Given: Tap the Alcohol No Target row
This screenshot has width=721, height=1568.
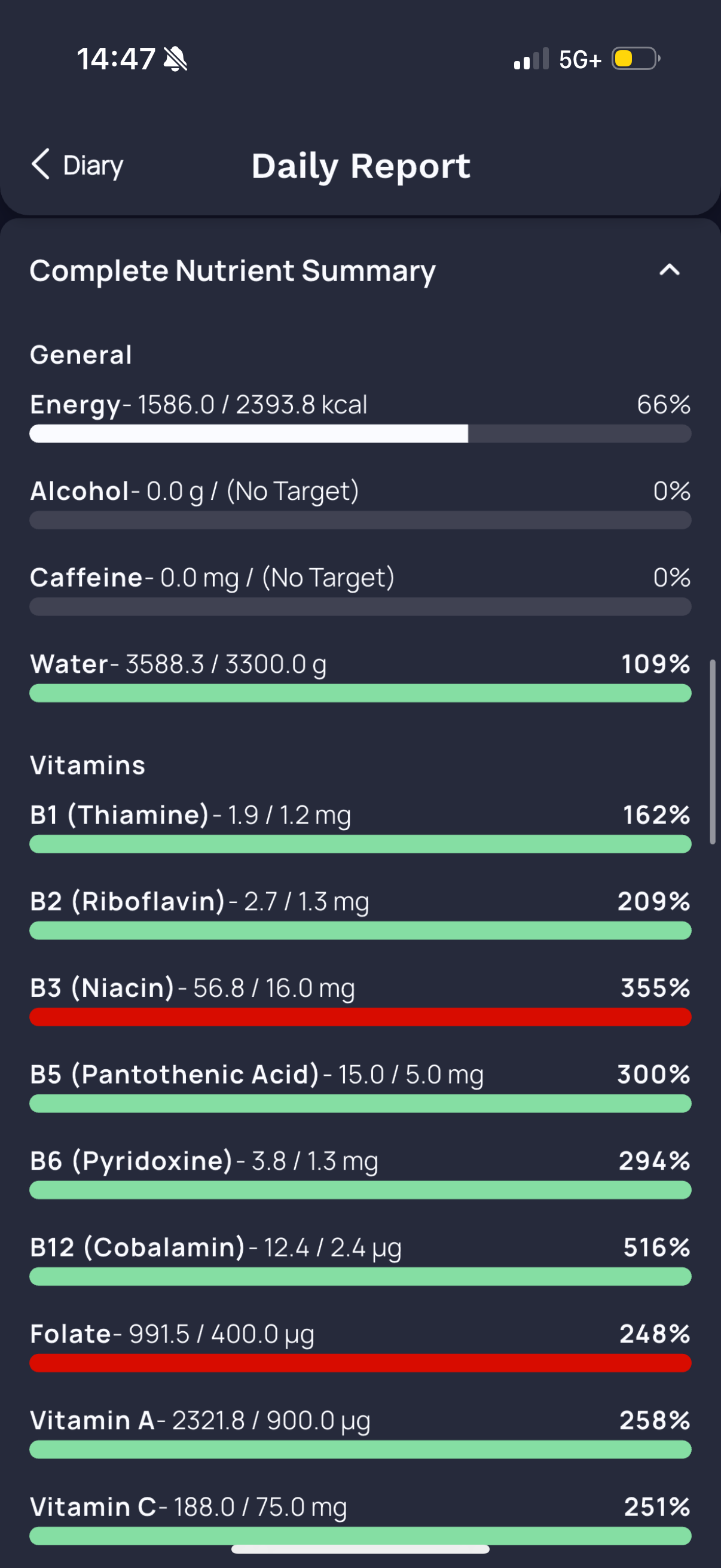Looking at the screenshot, I should (360, 503).
